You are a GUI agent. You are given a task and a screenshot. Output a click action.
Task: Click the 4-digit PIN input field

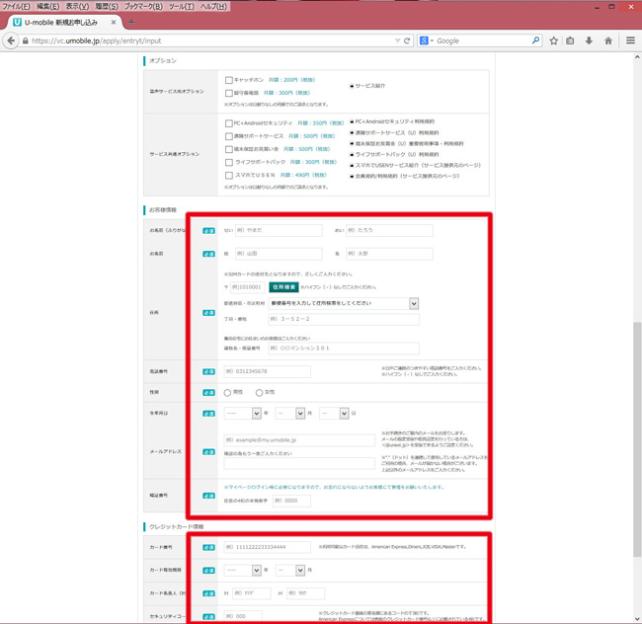pyautogui.click(x=292, y=500)
